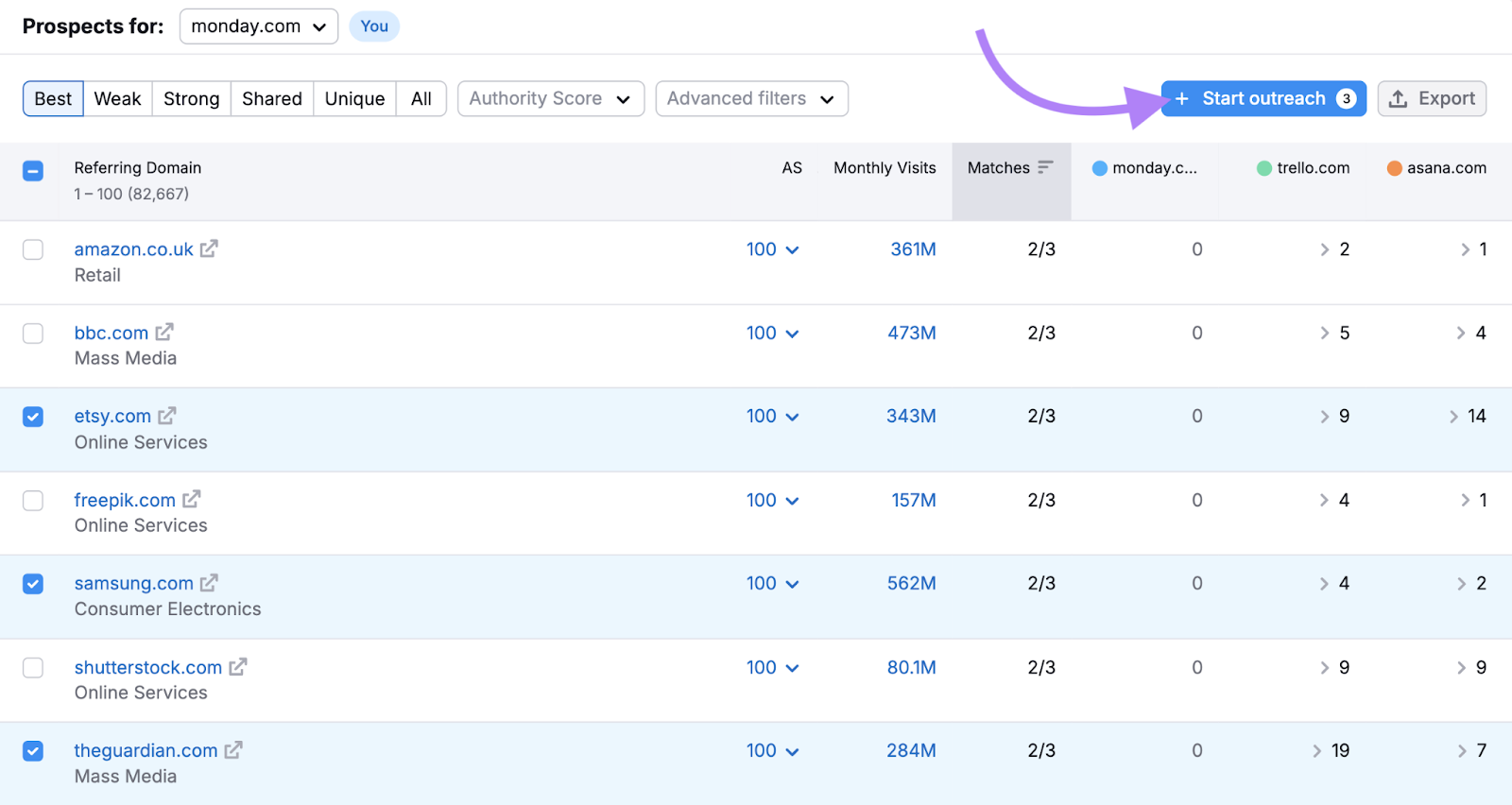
Task: Expand Authority Score 100 for theguardian.com
Action: point(772,750)
